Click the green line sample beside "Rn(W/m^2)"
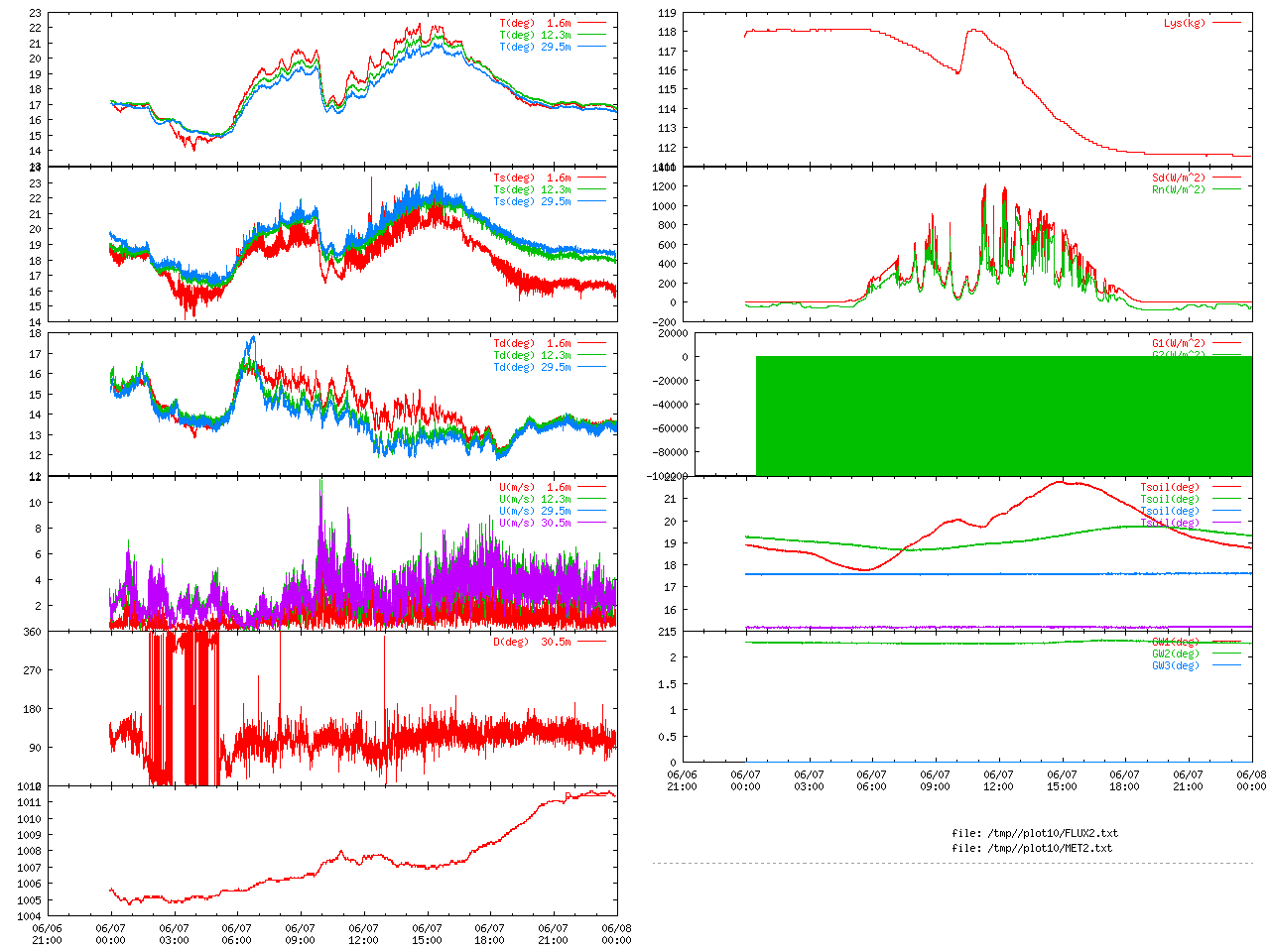Screen dimensions: 1270x952 click(1226, 189)
